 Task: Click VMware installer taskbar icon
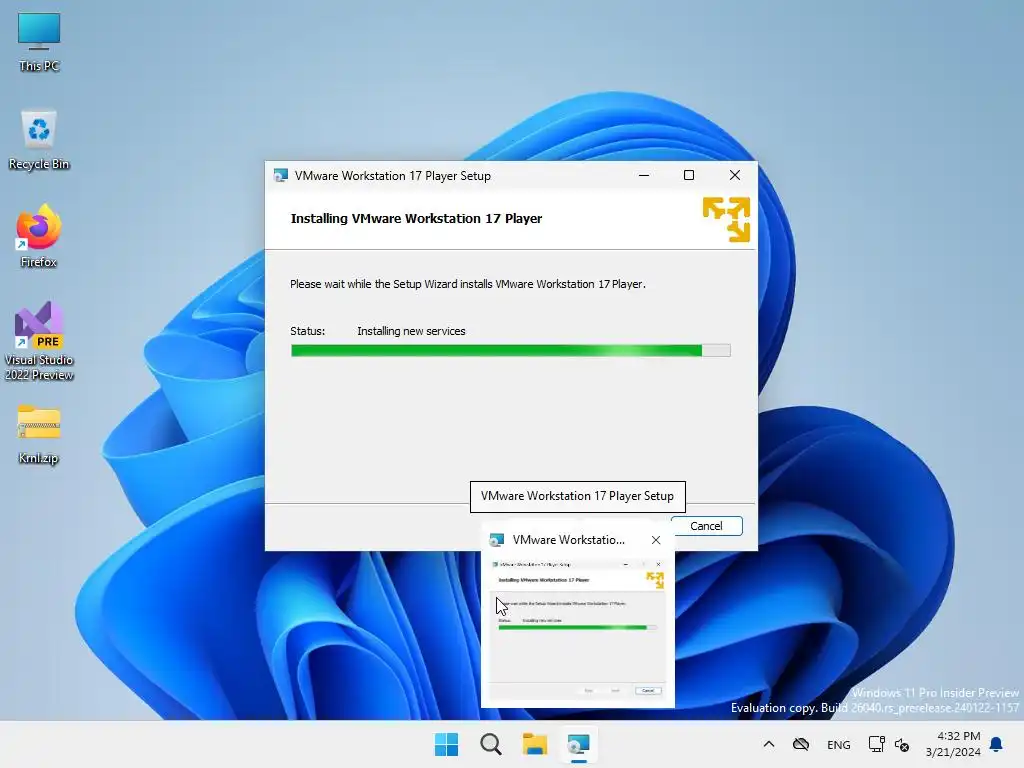point(579,744)
